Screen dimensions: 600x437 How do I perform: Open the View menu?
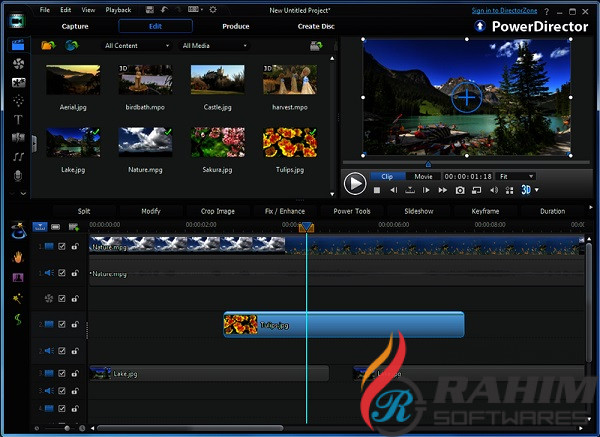coord(88,10)
